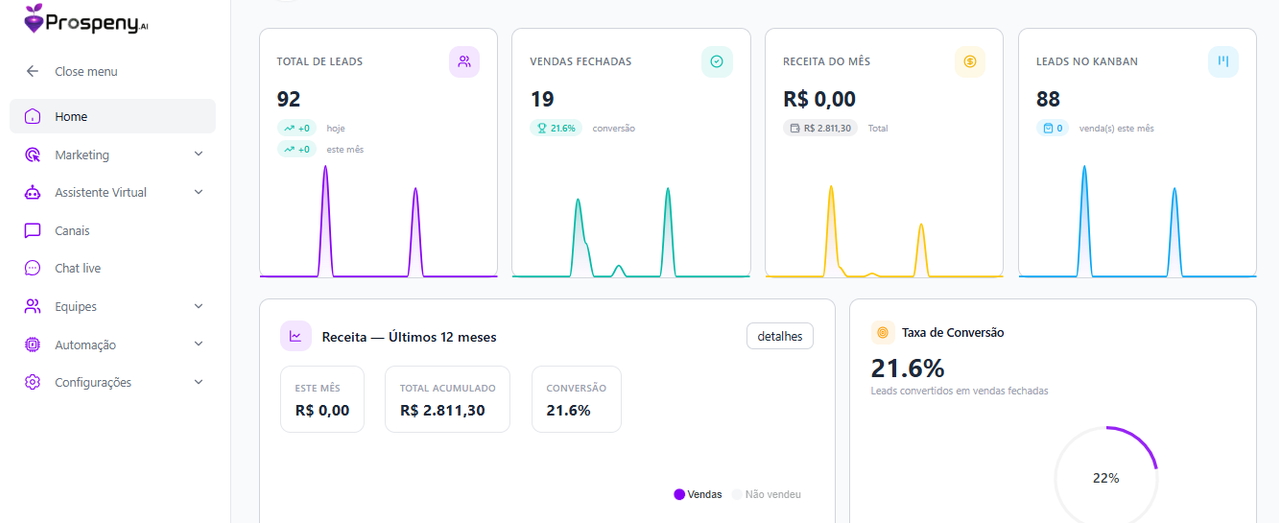
Task: Click the calendar icon in the Kanban 0 badge
Action: 1048,128
